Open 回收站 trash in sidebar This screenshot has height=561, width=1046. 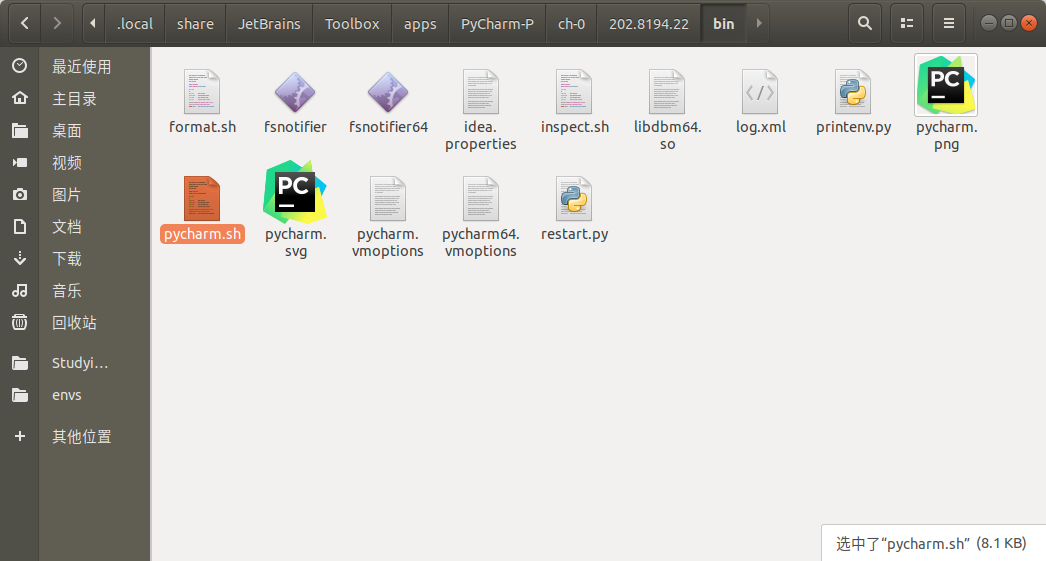(x=75, y=322)
